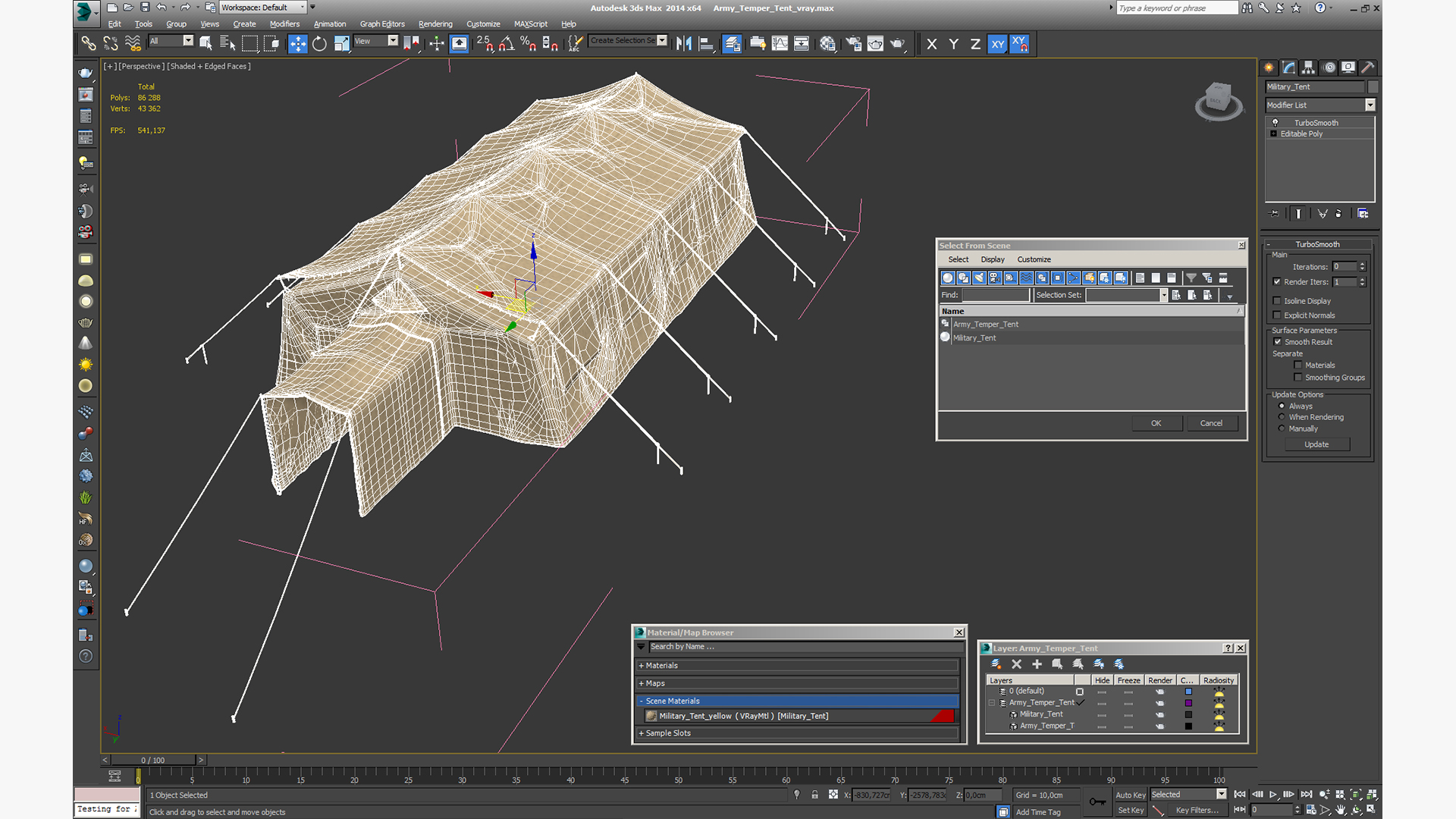The image size is (1456, 819).
Task: Select the Select and Move tool
Action: (298, 43)
